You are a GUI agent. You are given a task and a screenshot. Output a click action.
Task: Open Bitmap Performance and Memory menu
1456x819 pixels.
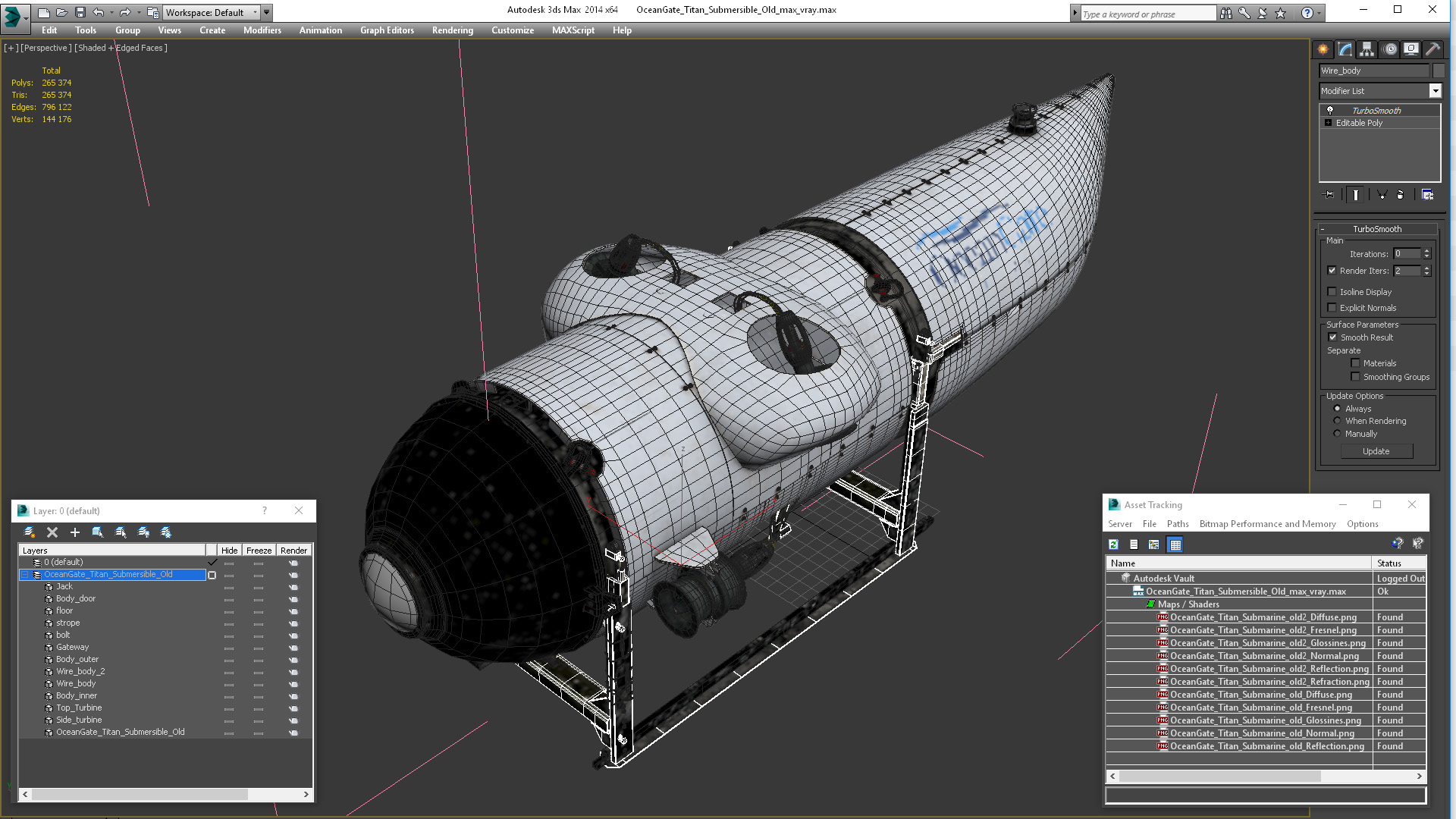click(x=1267, y=524)
